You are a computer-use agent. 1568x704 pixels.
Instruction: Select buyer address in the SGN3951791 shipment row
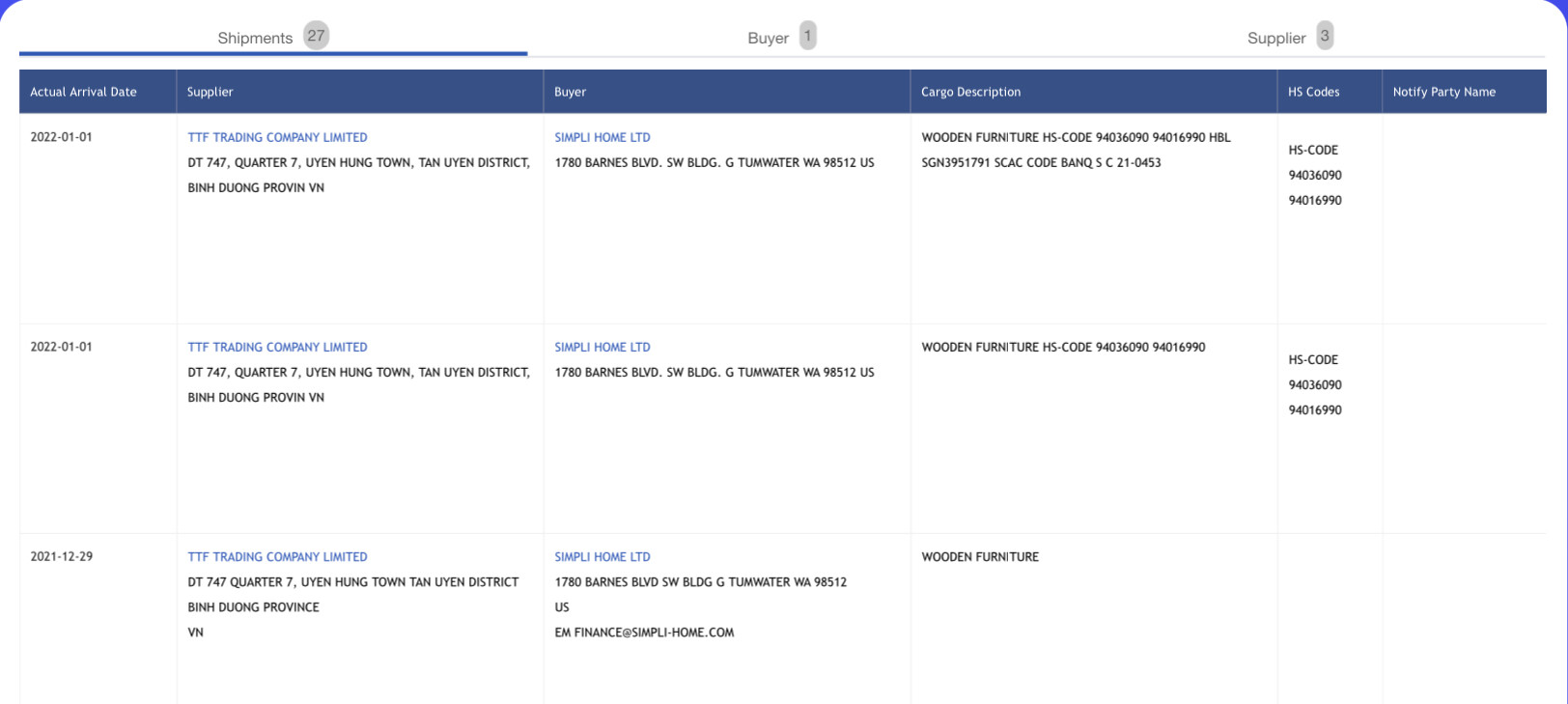click(714, 163)
